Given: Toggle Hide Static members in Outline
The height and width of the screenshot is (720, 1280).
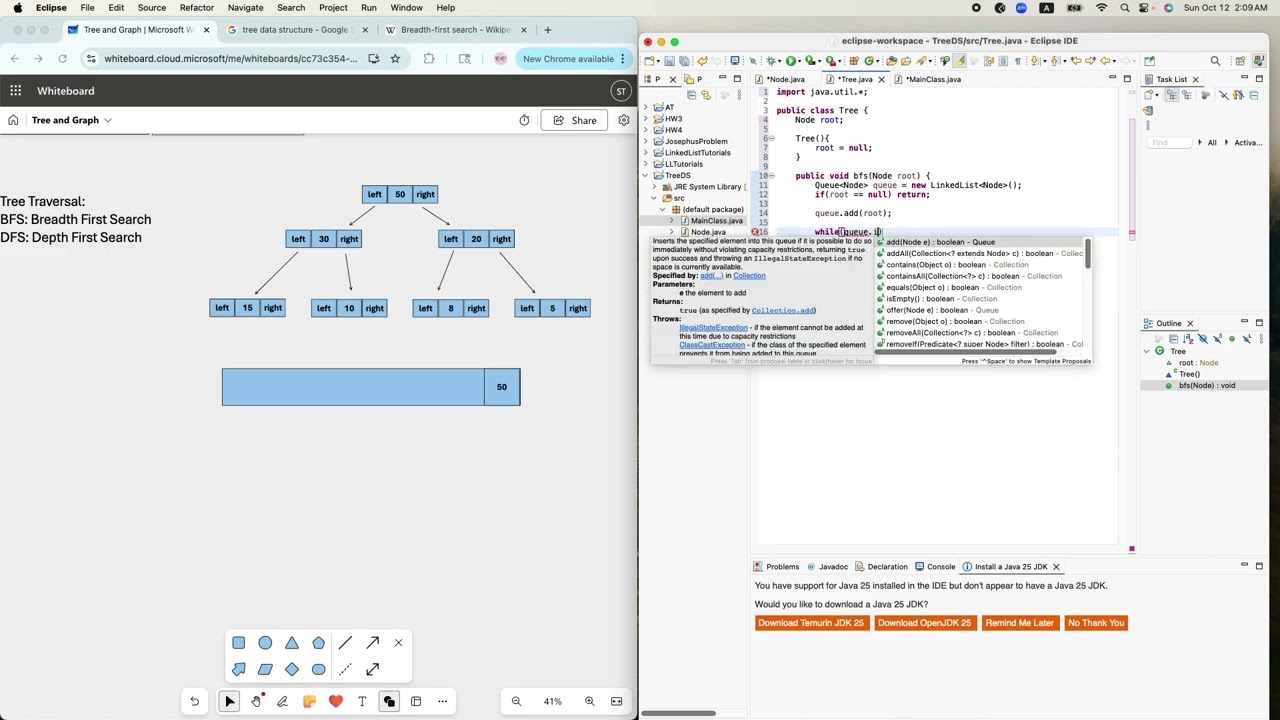Looking at the screenshot, I should pos(1217,339).
